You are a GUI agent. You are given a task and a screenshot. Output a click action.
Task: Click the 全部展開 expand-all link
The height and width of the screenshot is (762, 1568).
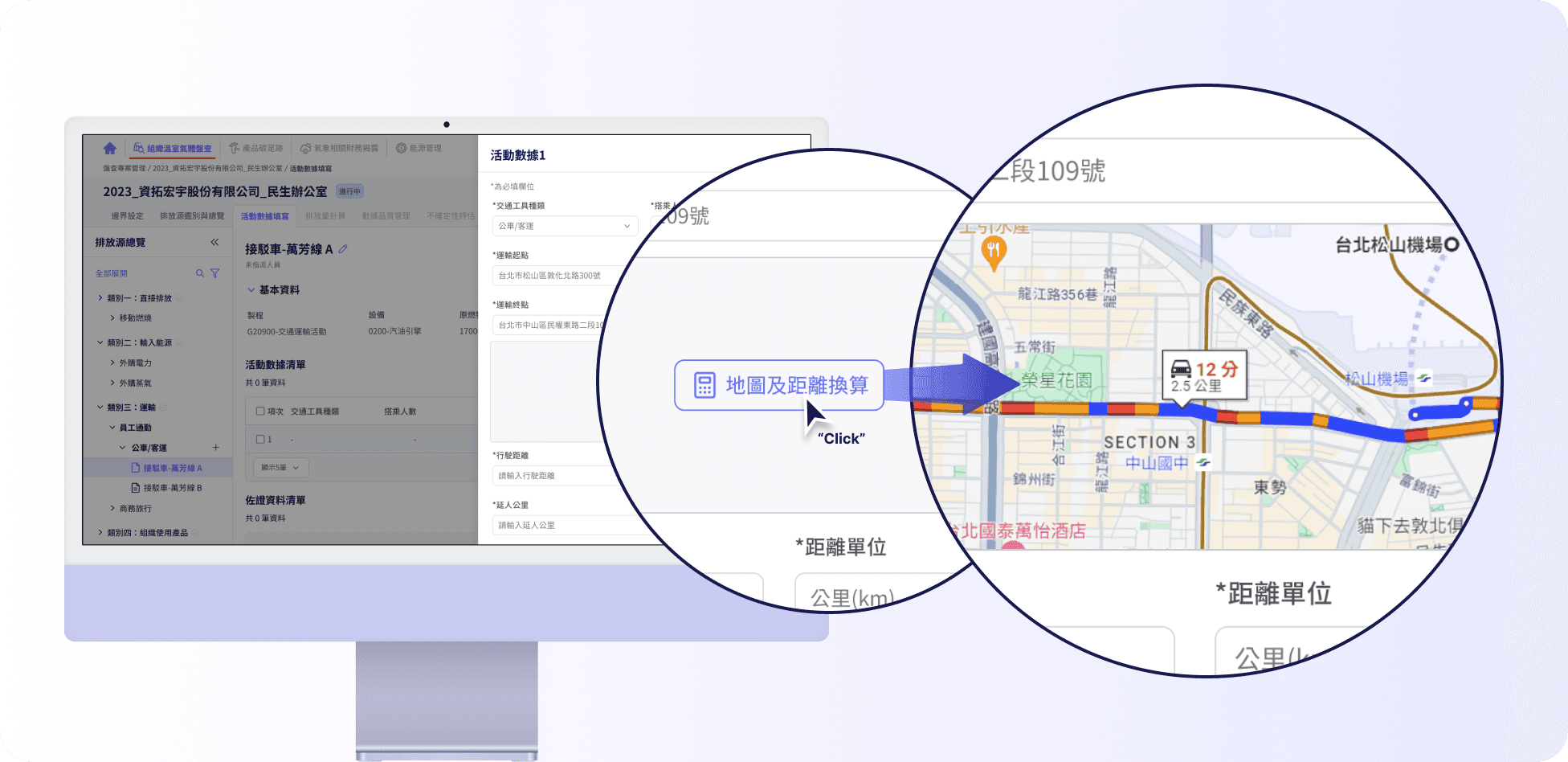112,273
